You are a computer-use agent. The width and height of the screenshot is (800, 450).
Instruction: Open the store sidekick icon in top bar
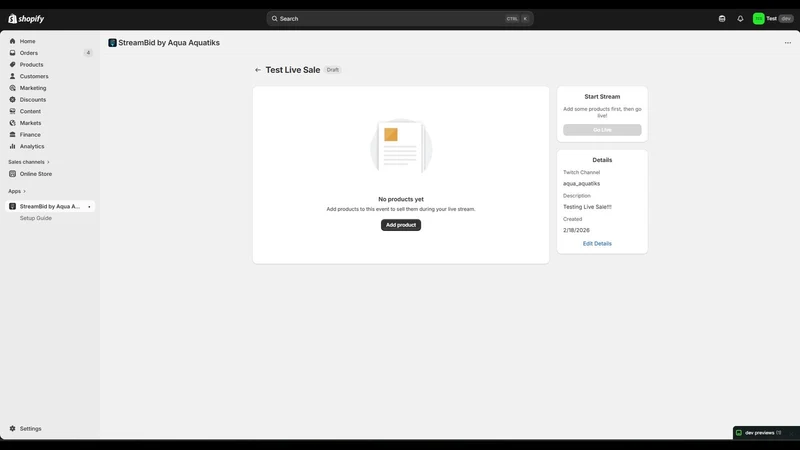tap(722, 19)
